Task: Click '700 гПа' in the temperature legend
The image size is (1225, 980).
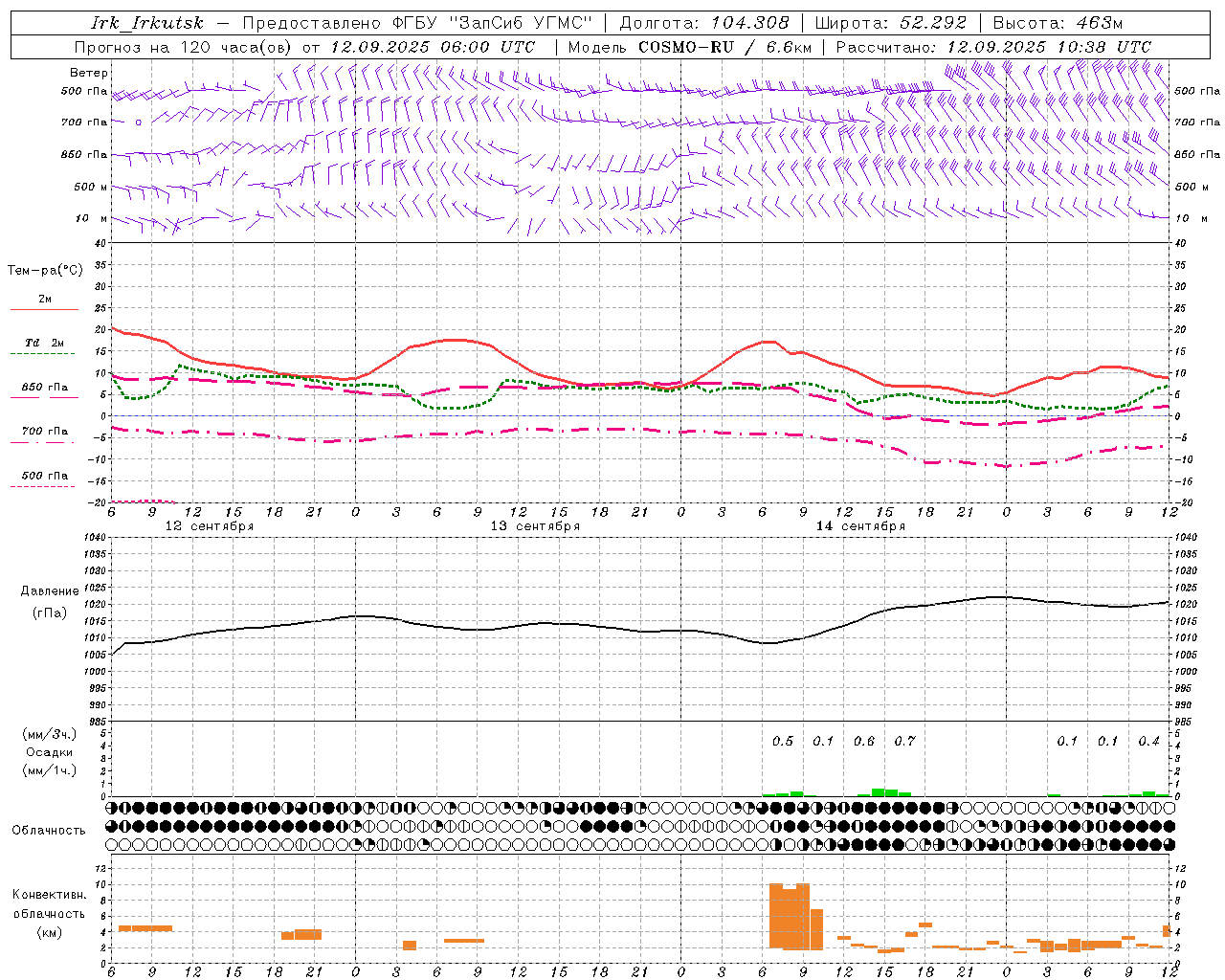Action: (x=44, y=432)
